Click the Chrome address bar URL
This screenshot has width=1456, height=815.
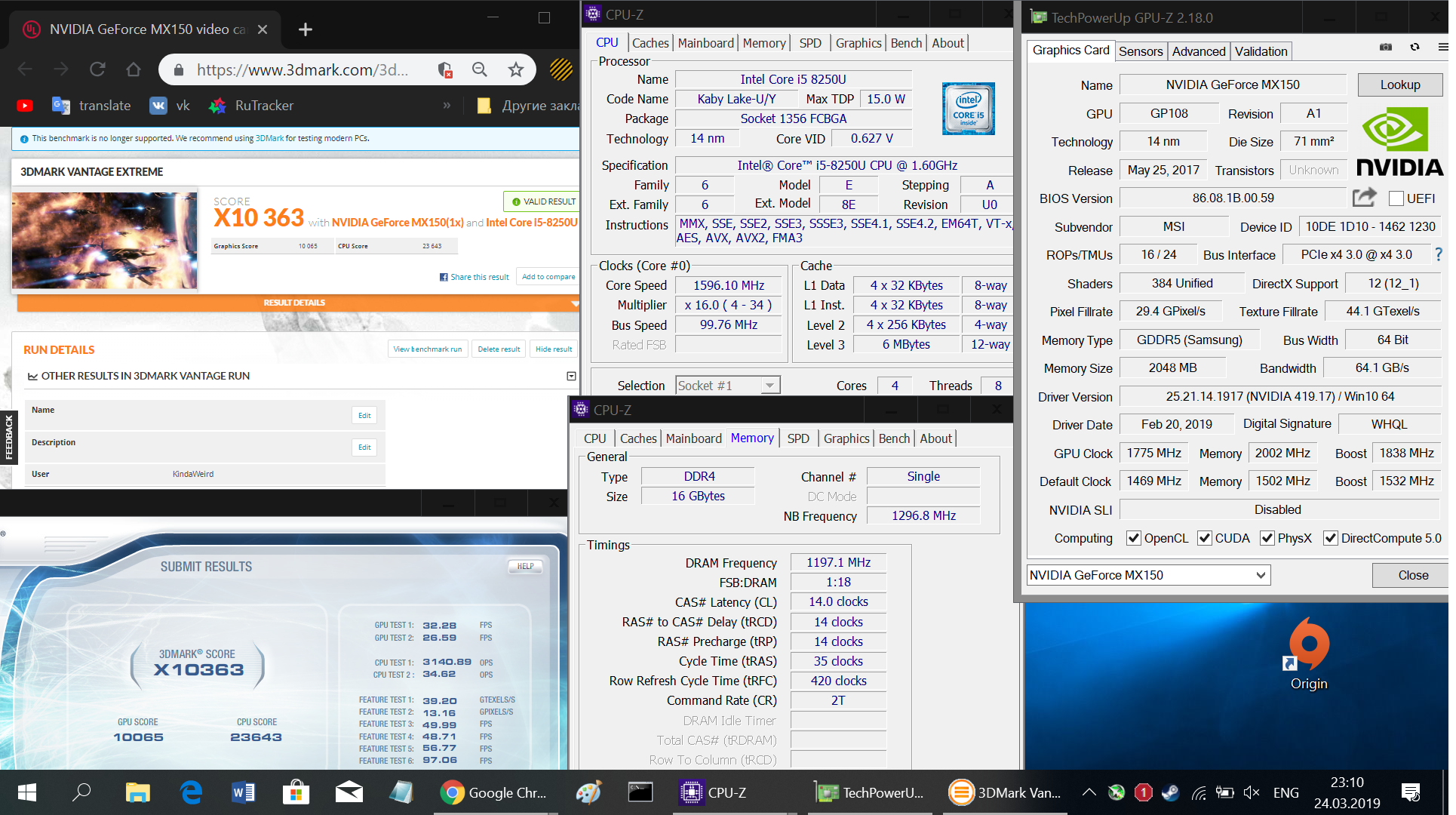click(x=303, y=69)
